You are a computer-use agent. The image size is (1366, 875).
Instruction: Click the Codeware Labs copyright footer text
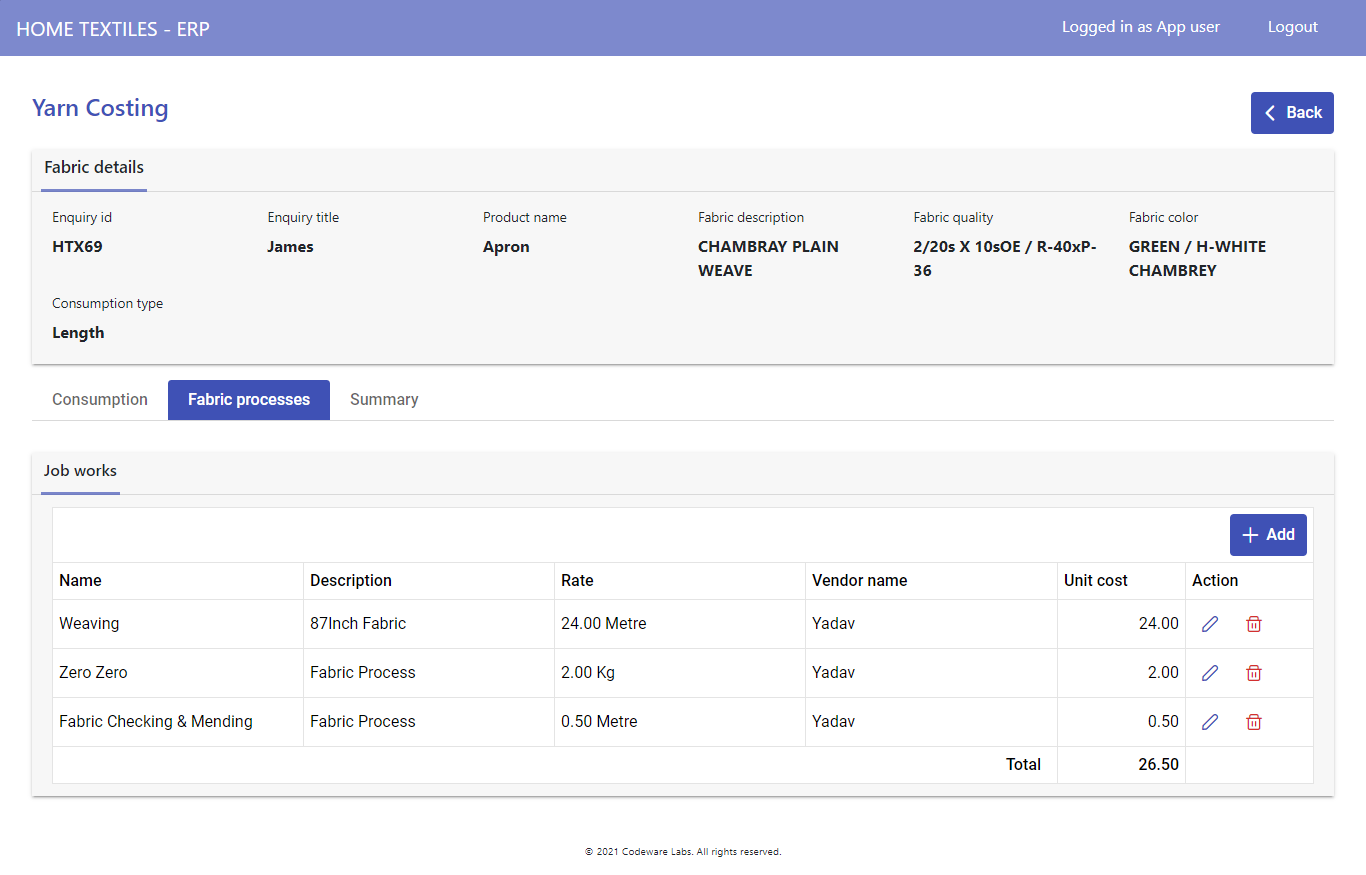(683, 852)
